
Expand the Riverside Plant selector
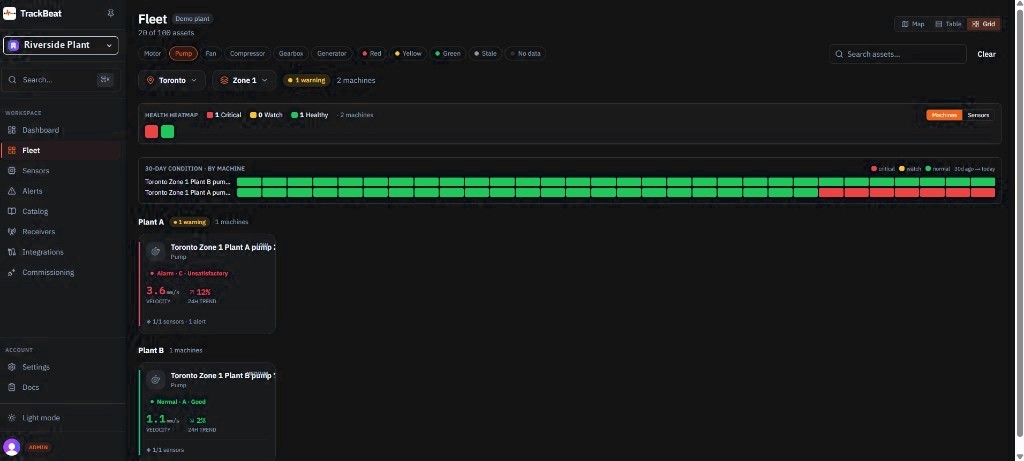click(x=61, y=45)
